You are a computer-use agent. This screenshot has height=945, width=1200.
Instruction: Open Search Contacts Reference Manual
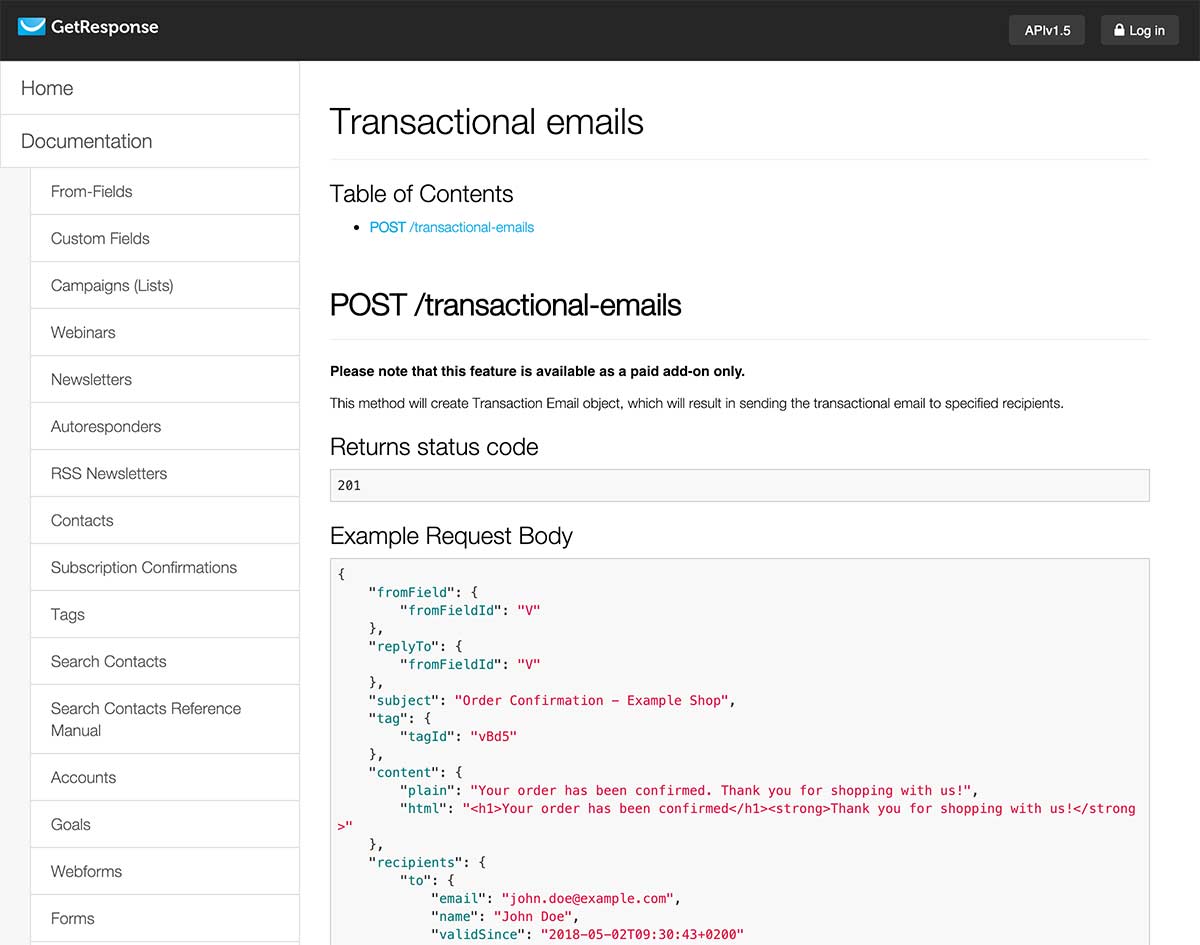point(165,719)
